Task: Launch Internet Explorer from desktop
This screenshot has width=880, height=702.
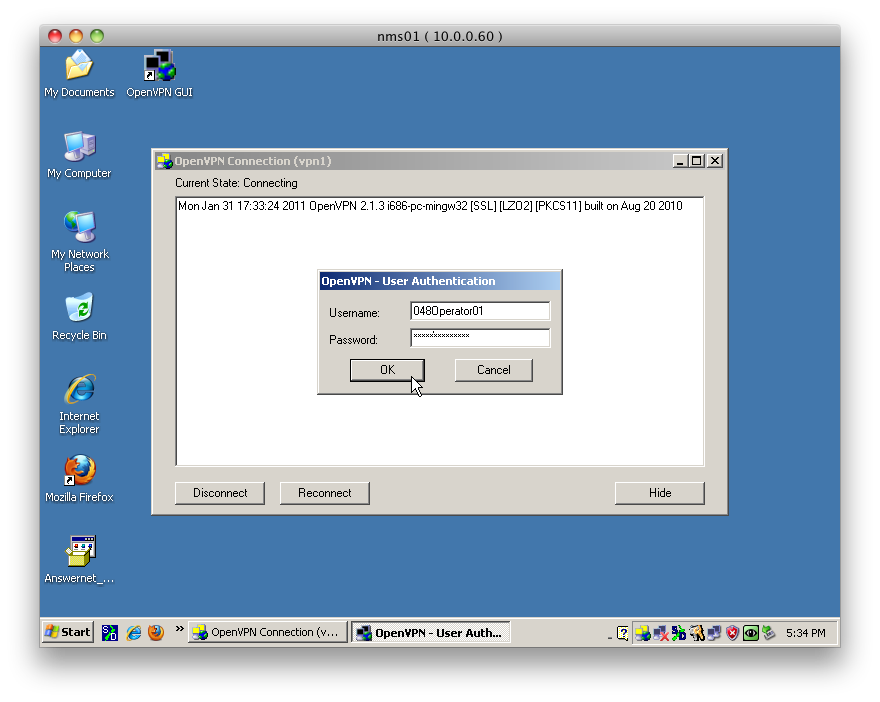Action: [79, 405]
